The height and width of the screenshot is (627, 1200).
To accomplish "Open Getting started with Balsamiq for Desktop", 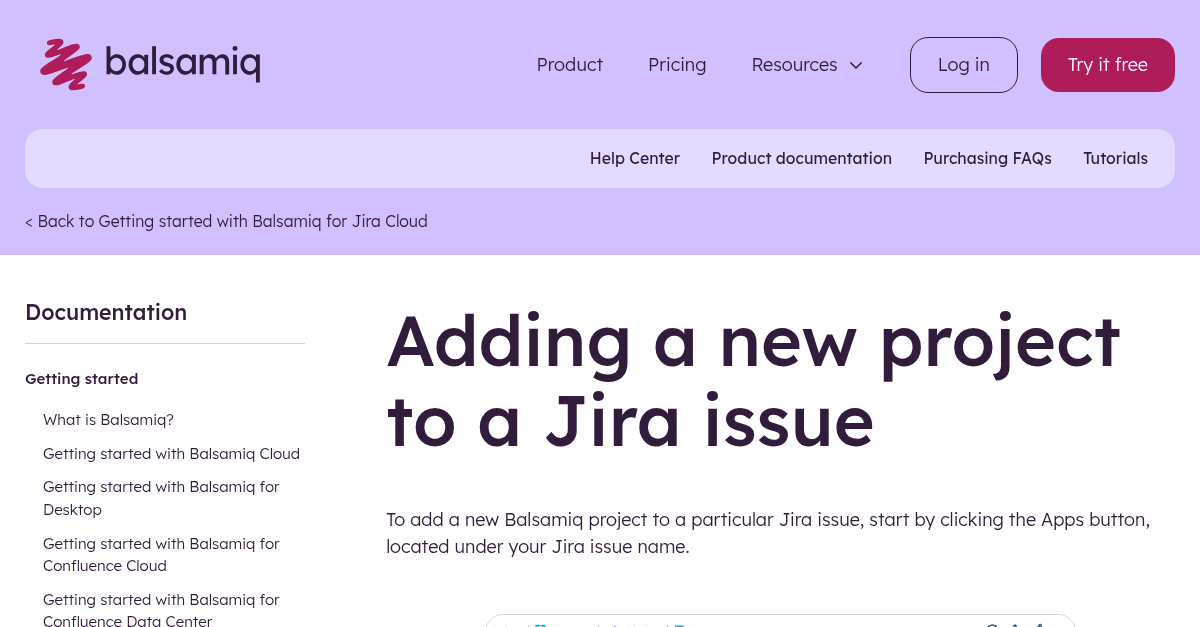I will coord(161,497).
